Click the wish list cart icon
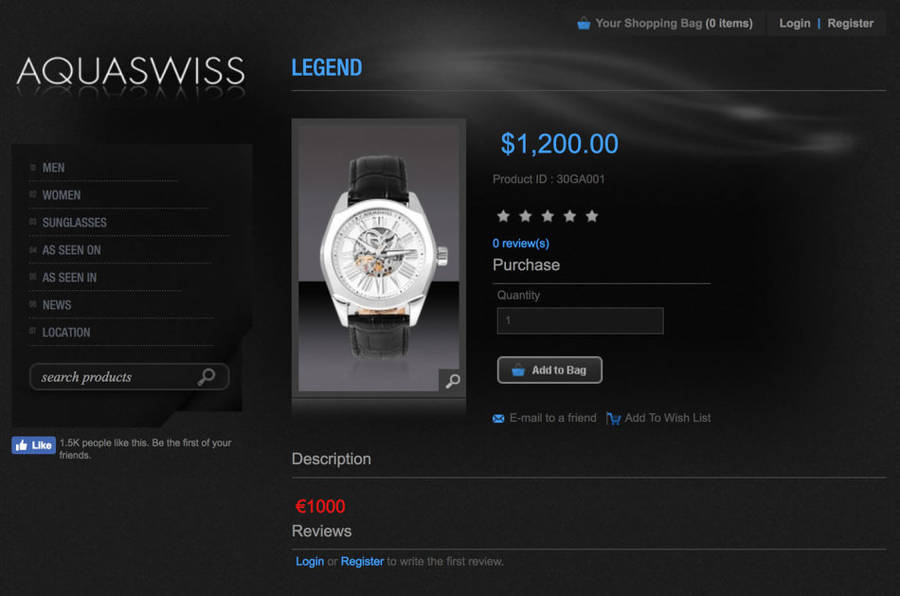 point(613,419)
